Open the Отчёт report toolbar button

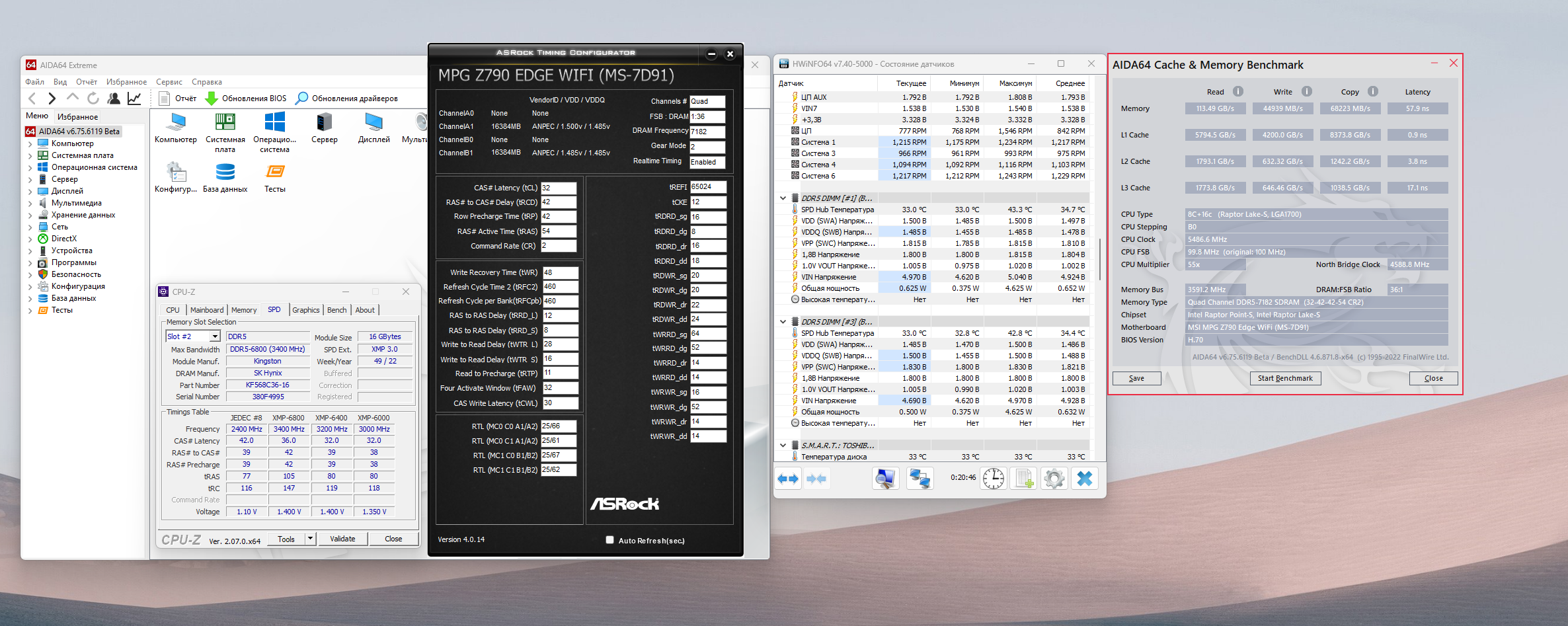pos(178,98)
